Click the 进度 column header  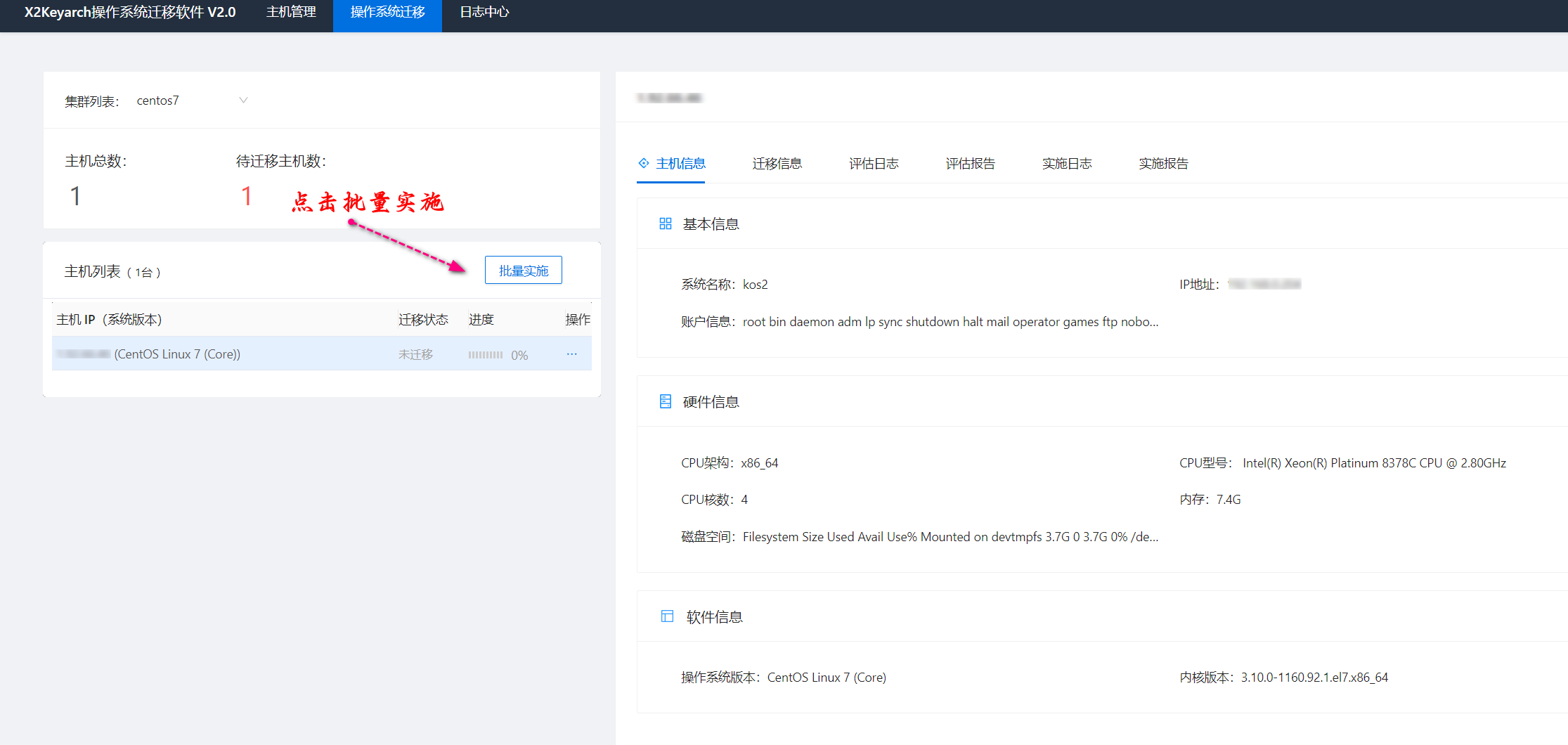pyautogui.click(x=481, y=320)
